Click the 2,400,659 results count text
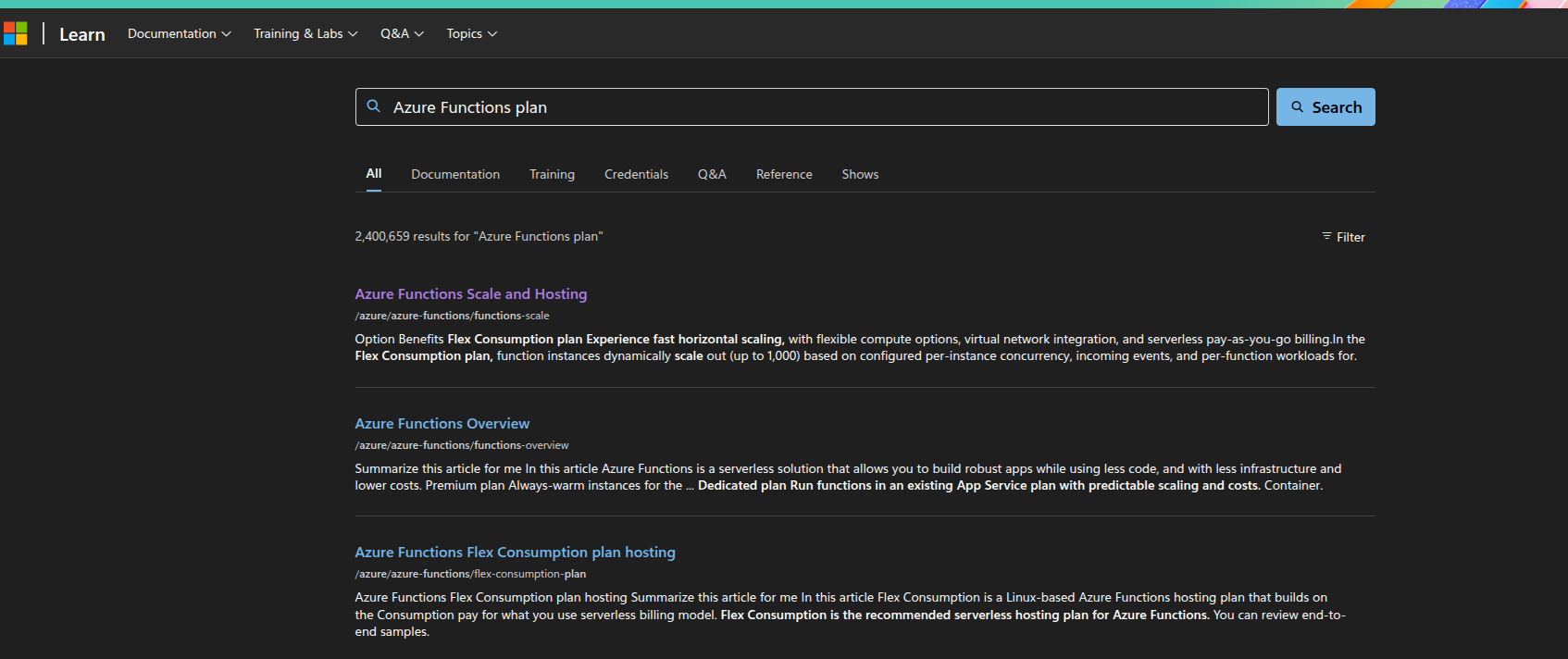 click(x=479, y=236)
